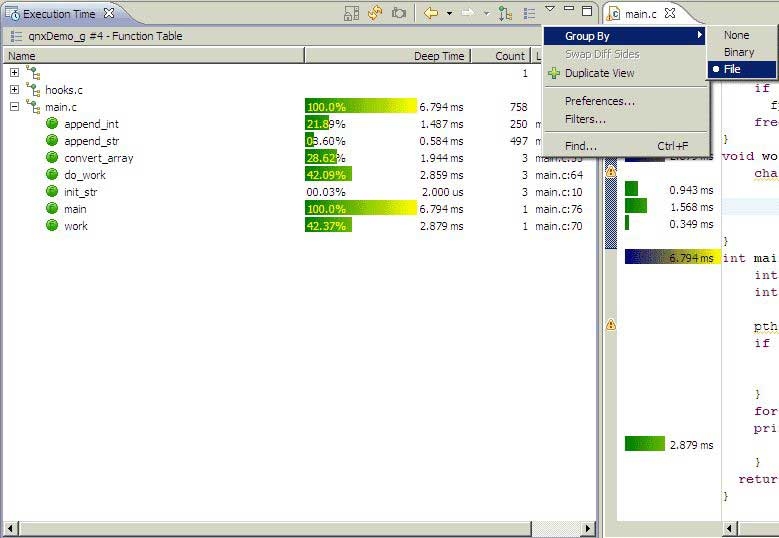Click the tree hierarchy icon in the toolbar

505,13
